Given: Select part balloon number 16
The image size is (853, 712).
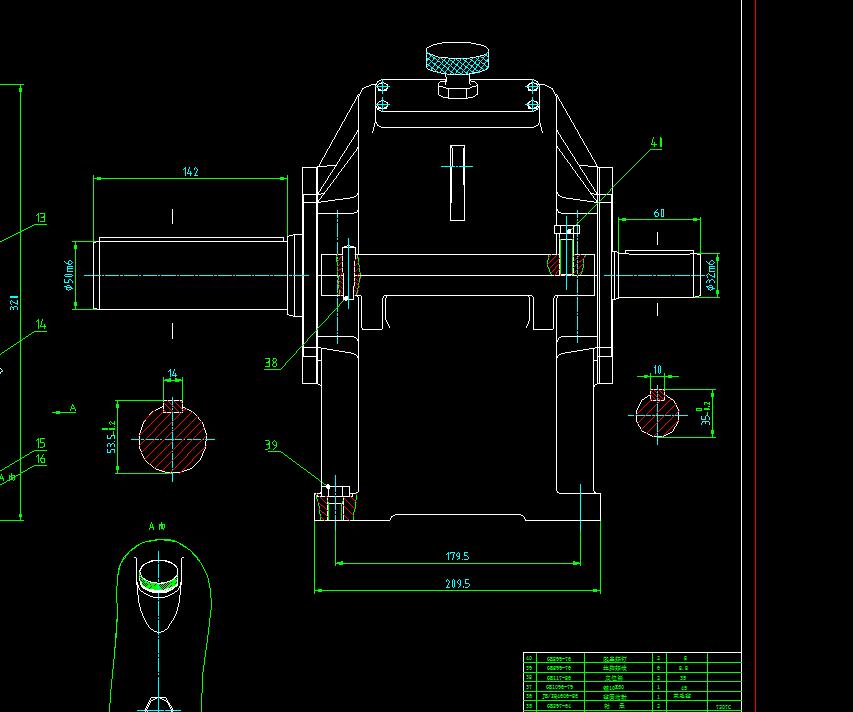Looking at the screenshot, I should coord(40,459).
